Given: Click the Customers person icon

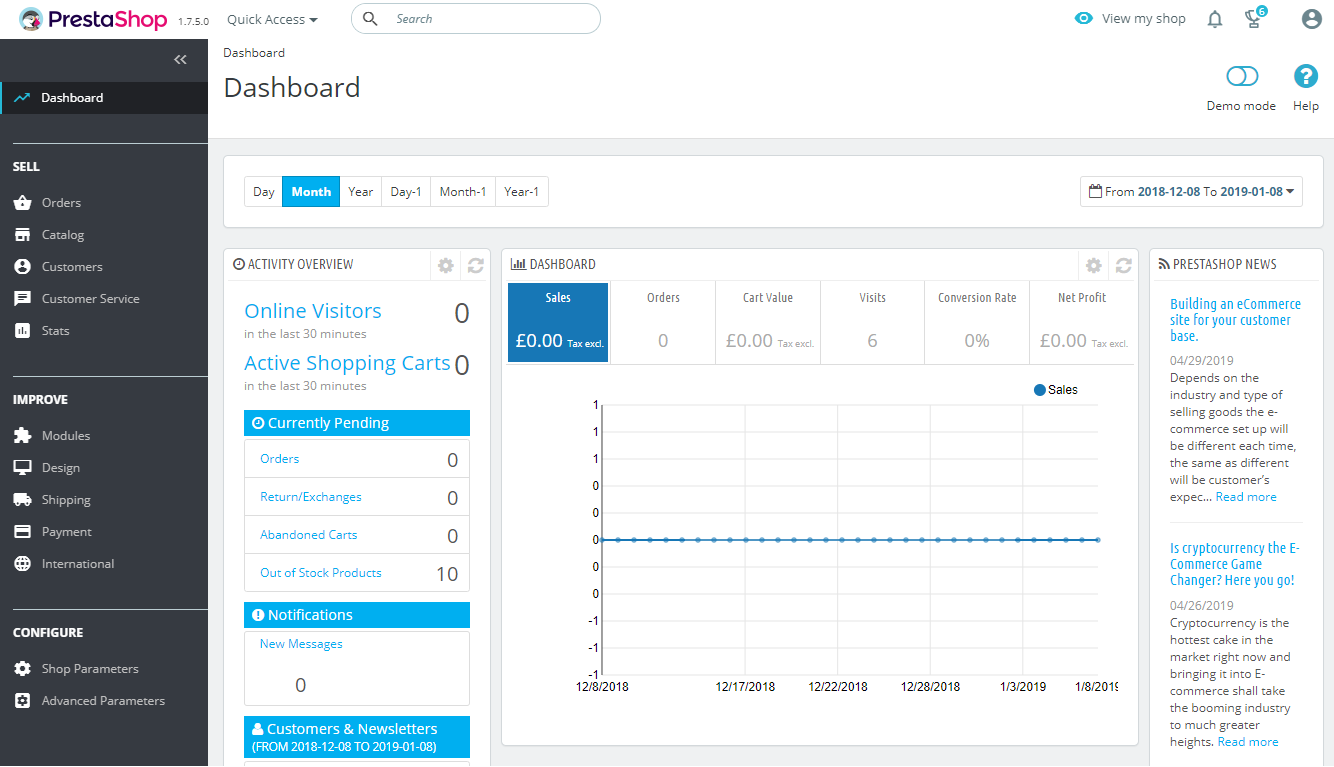Looking at the screenshot, I should (22, 267).
